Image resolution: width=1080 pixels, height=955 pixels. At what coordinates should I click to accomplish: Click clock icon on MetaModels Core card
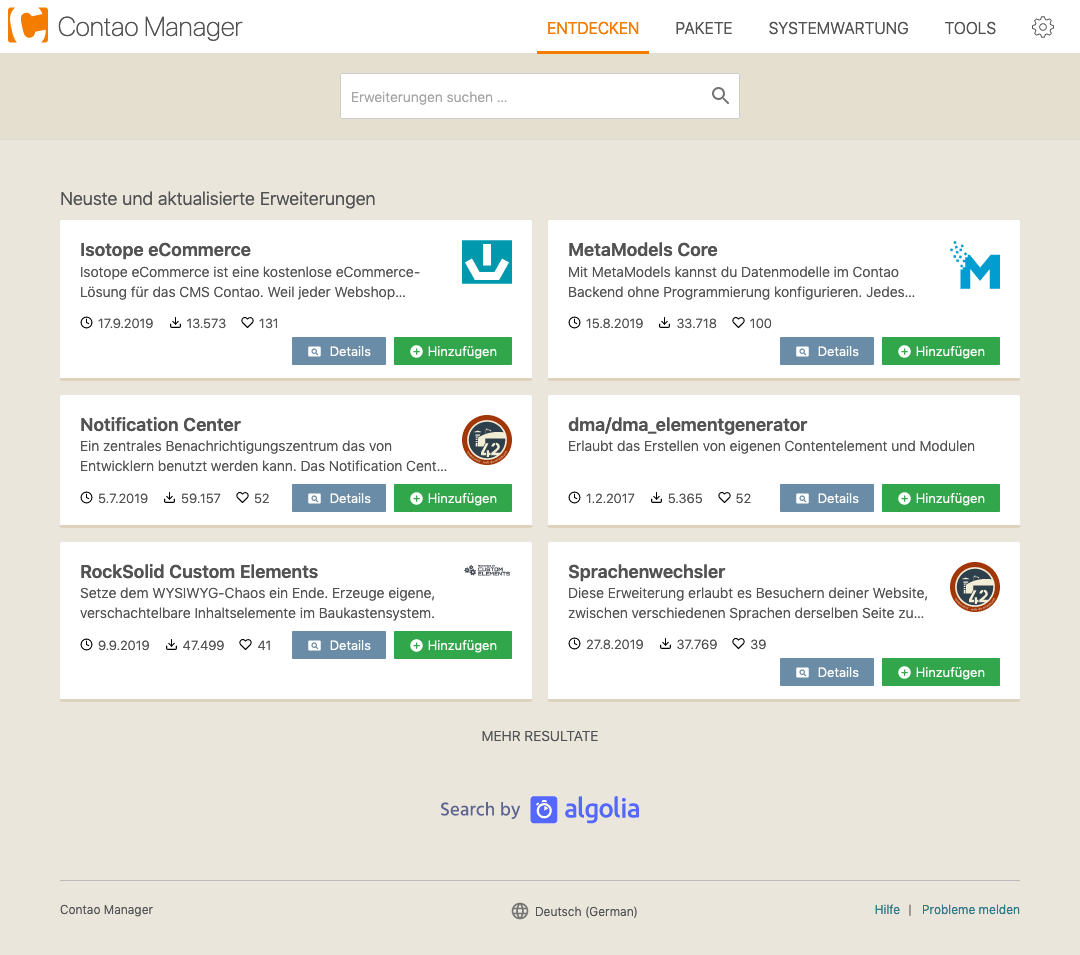point(574,322)
